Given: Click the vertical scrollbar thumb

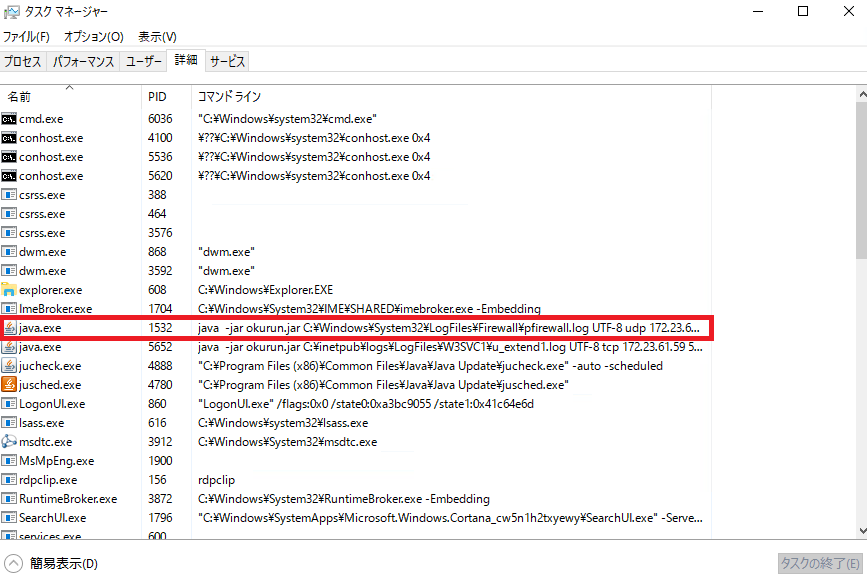Looking at the screenshot, I should (x=861, y=180).
